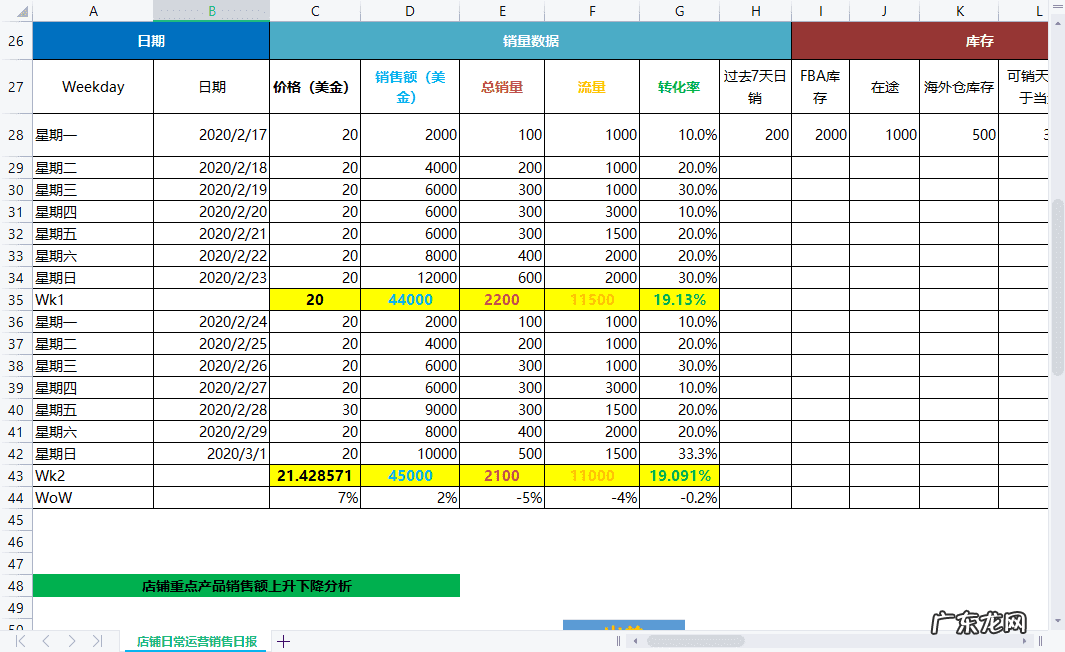Open the 店铺日常运营销售日报 sheet tab
Screen dimensions: 1065x652
pos(196,641)
